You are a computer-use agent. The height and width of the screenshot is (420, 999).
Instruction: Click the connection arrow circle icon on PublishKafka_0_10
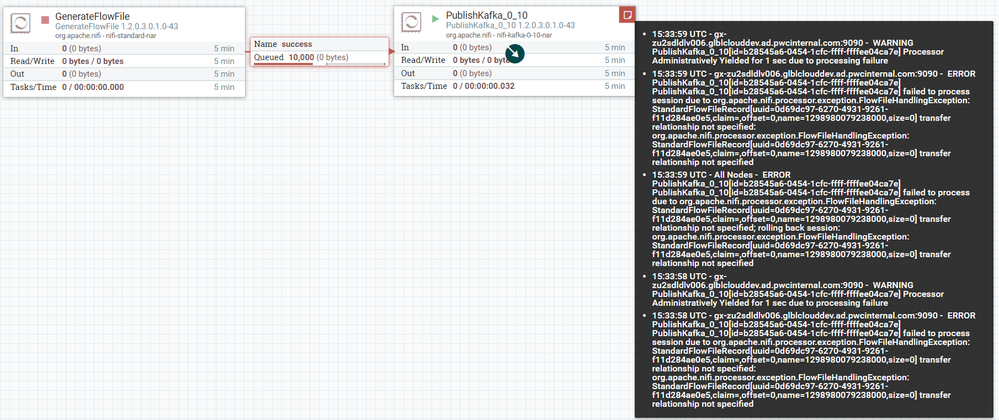514,54
